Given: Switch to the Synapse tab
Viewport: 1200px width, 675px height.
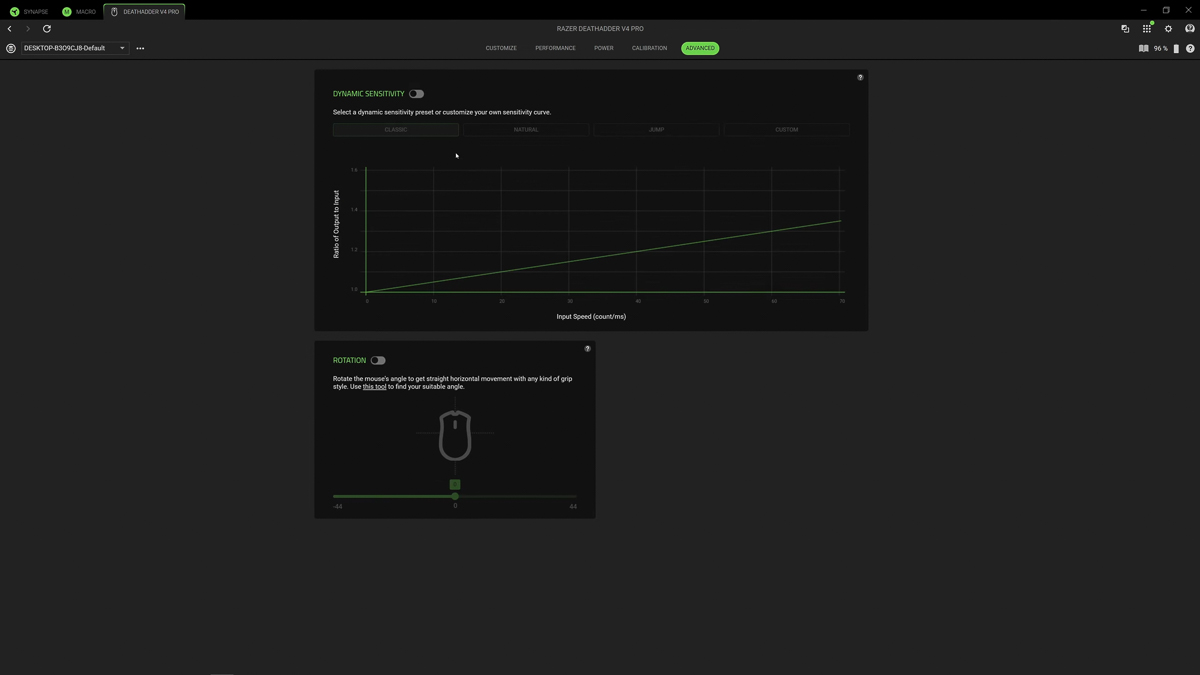Looking at the screenshot, I should [30, 12].
